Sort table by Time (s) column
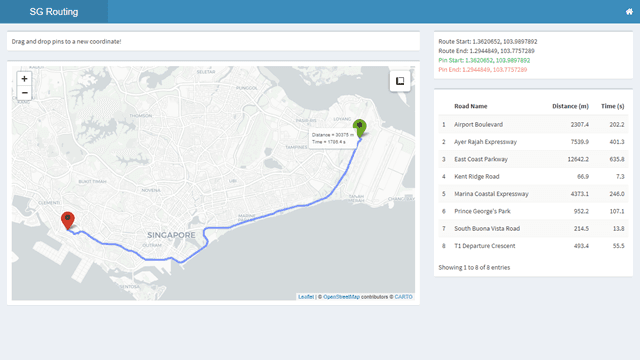 pos(613,106)
